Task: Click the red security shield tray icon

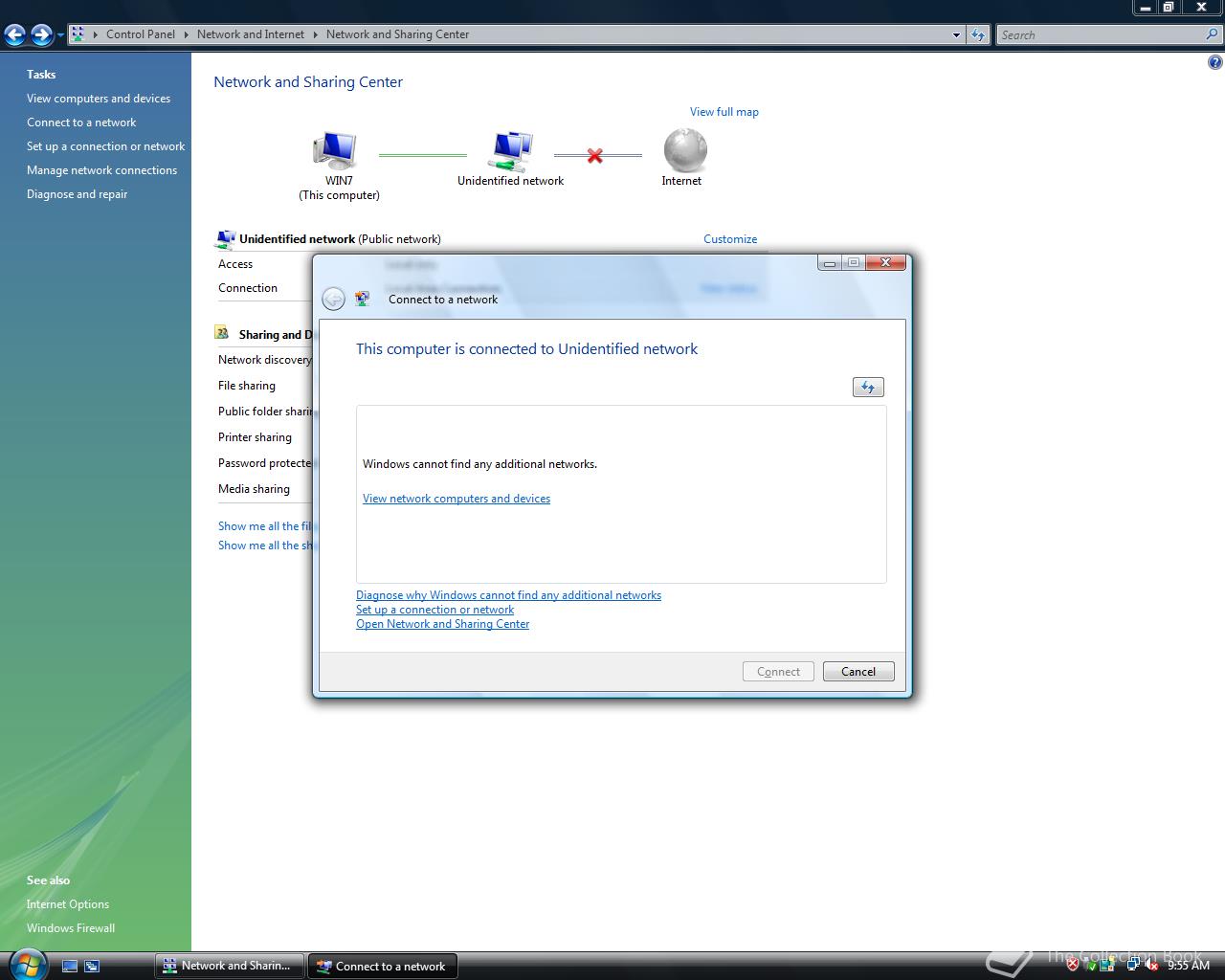Action: click(1073, 966)
